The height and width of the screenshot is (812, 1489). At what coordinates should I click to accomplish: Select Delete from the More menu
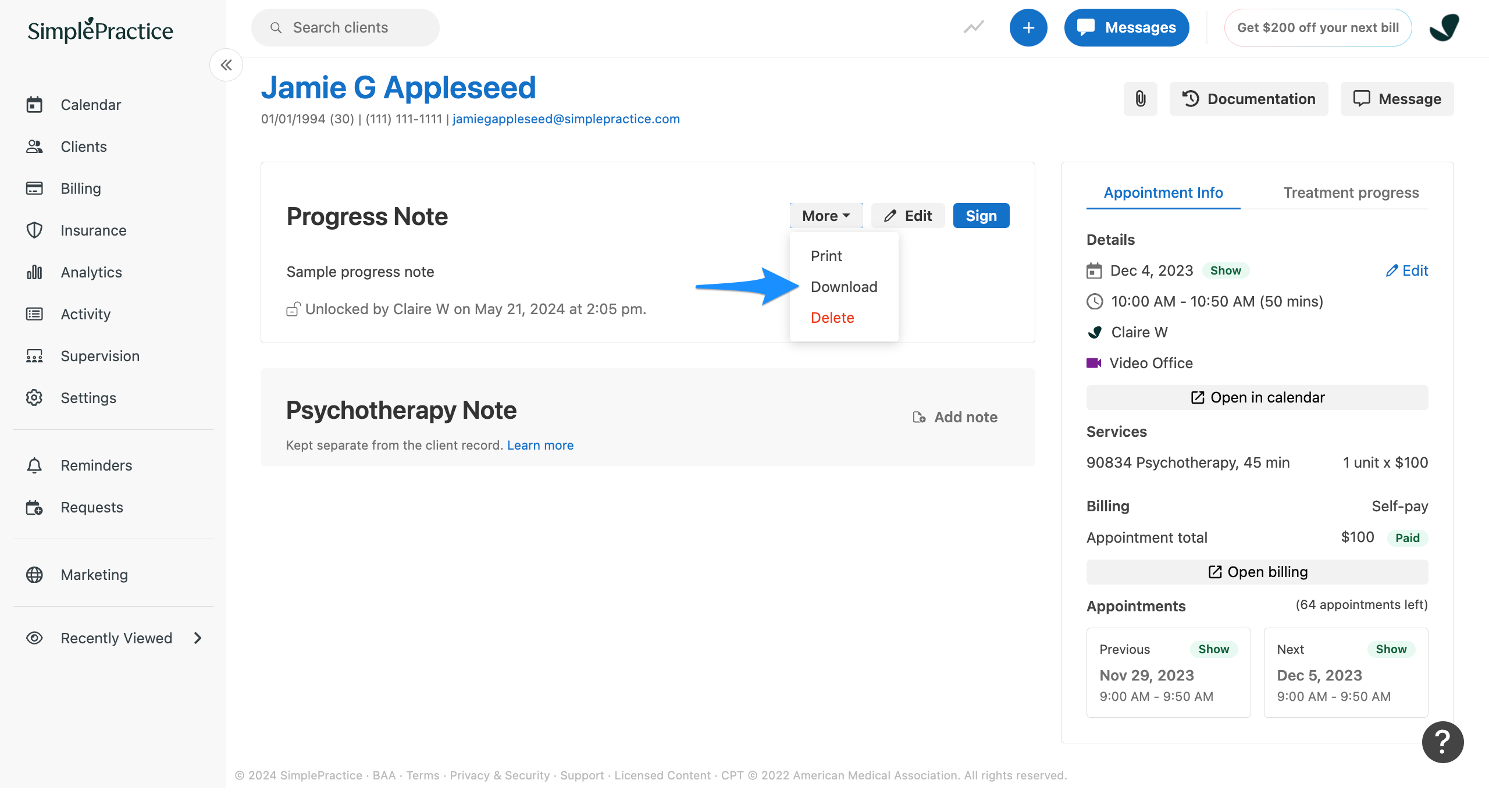tap(832, 318)
